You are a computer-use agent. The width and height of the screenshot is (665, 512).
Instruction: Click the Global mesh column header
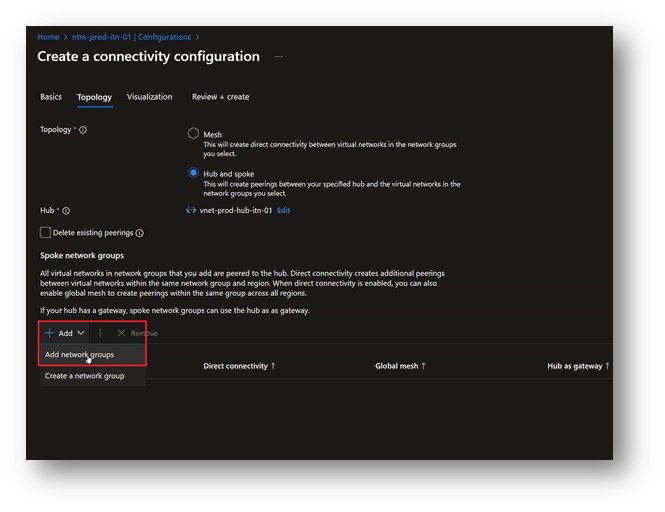pos(397,366)
